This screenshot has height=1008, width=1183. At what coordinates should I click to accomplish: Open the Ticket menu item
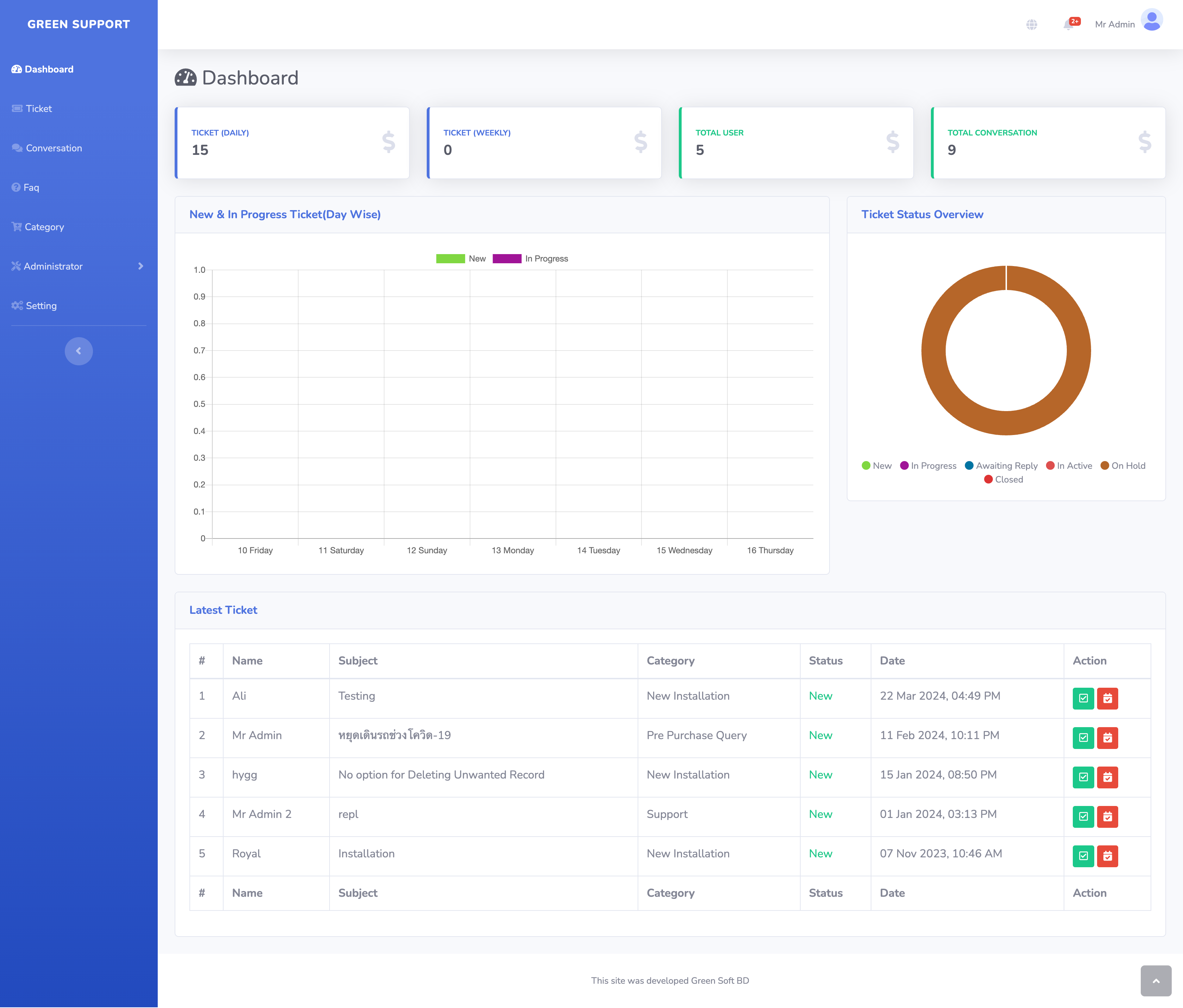[x=39, y=108]
